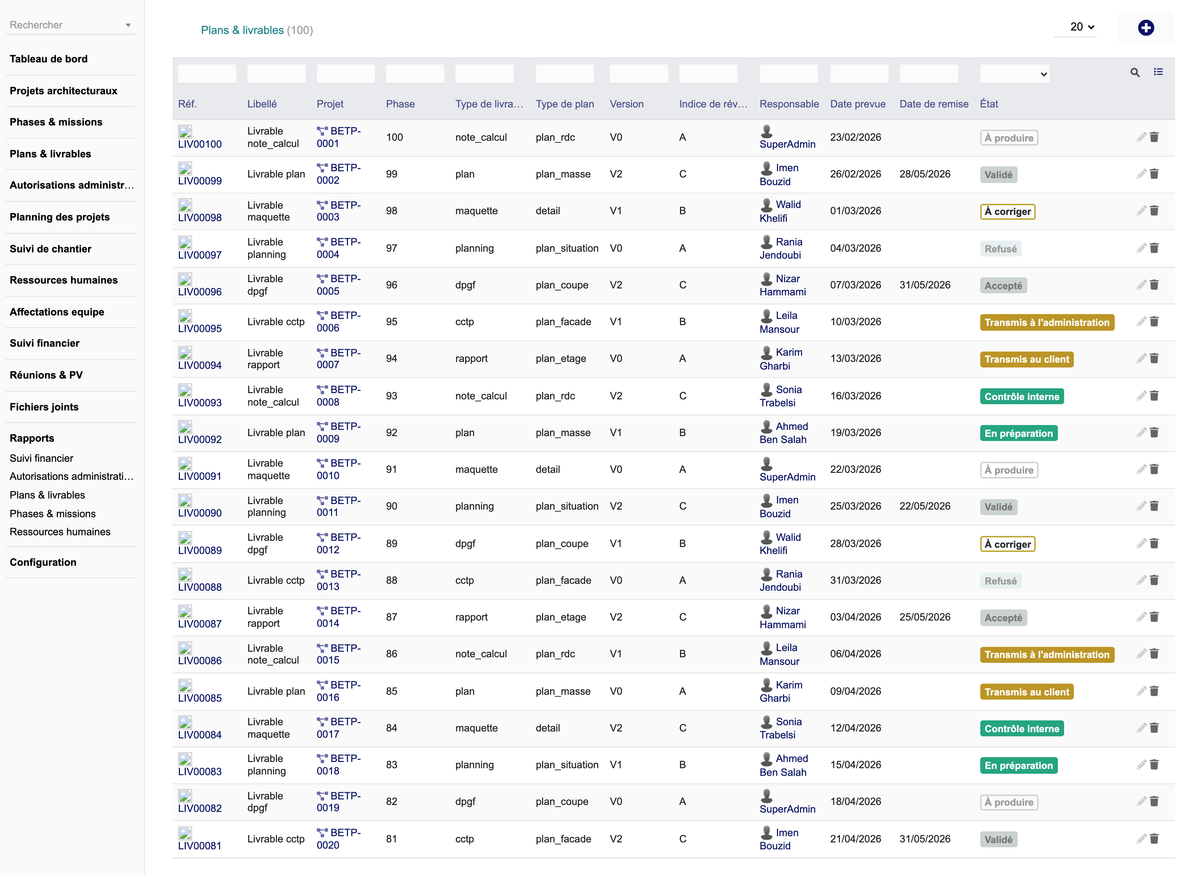Click the 'Accepté' badge in LIV00096 row
This screenshot has height=875, width=1200.
(x=1004, y=285)
